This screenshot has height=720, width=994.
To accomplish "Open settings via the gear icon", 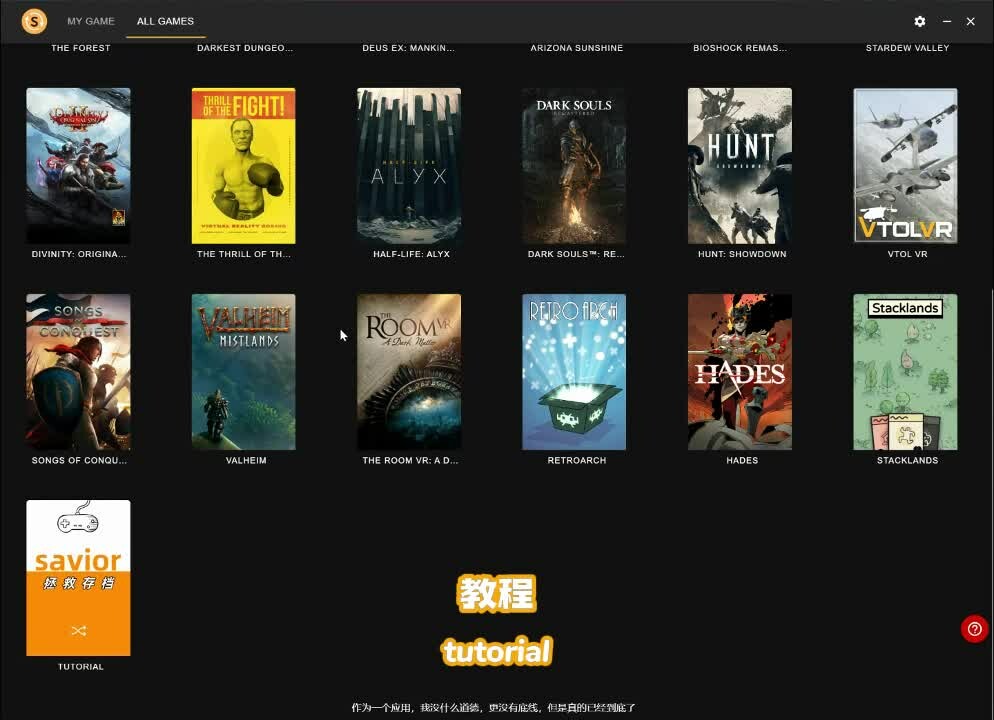I will pyautogui.click(x=920, y=21).
